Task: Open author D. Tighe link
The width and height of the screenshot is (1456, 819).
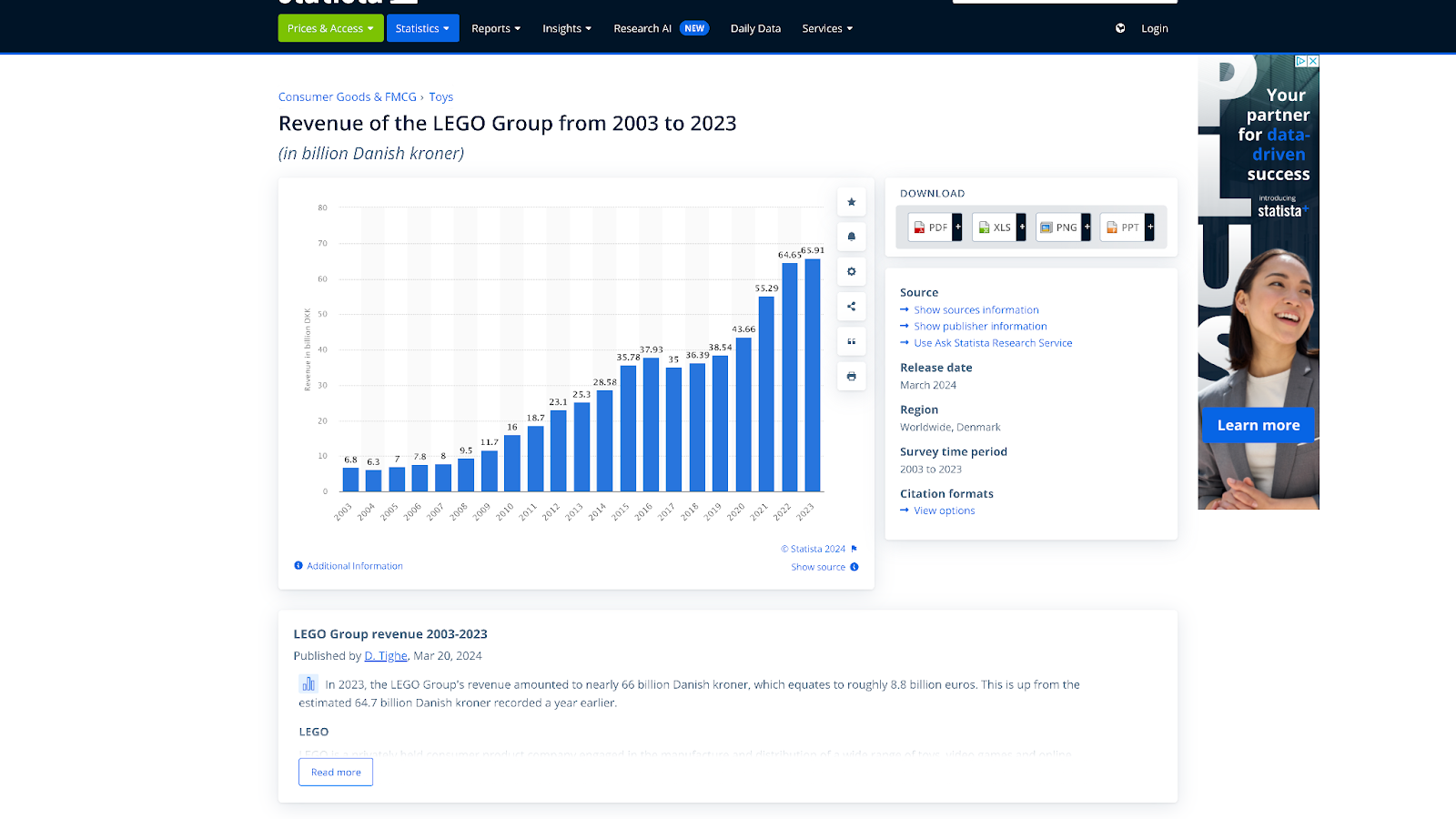Action: point(386,655)
